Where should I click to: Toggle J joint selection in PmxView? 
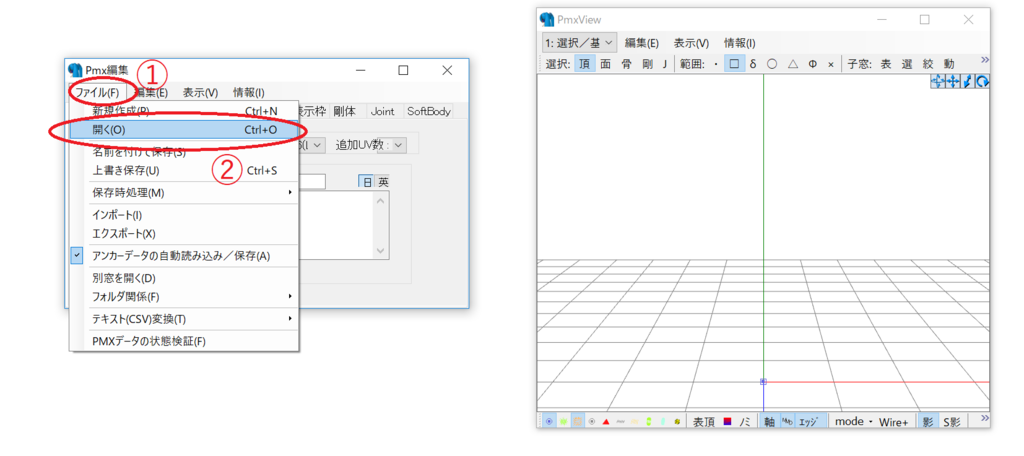(665, 64)
